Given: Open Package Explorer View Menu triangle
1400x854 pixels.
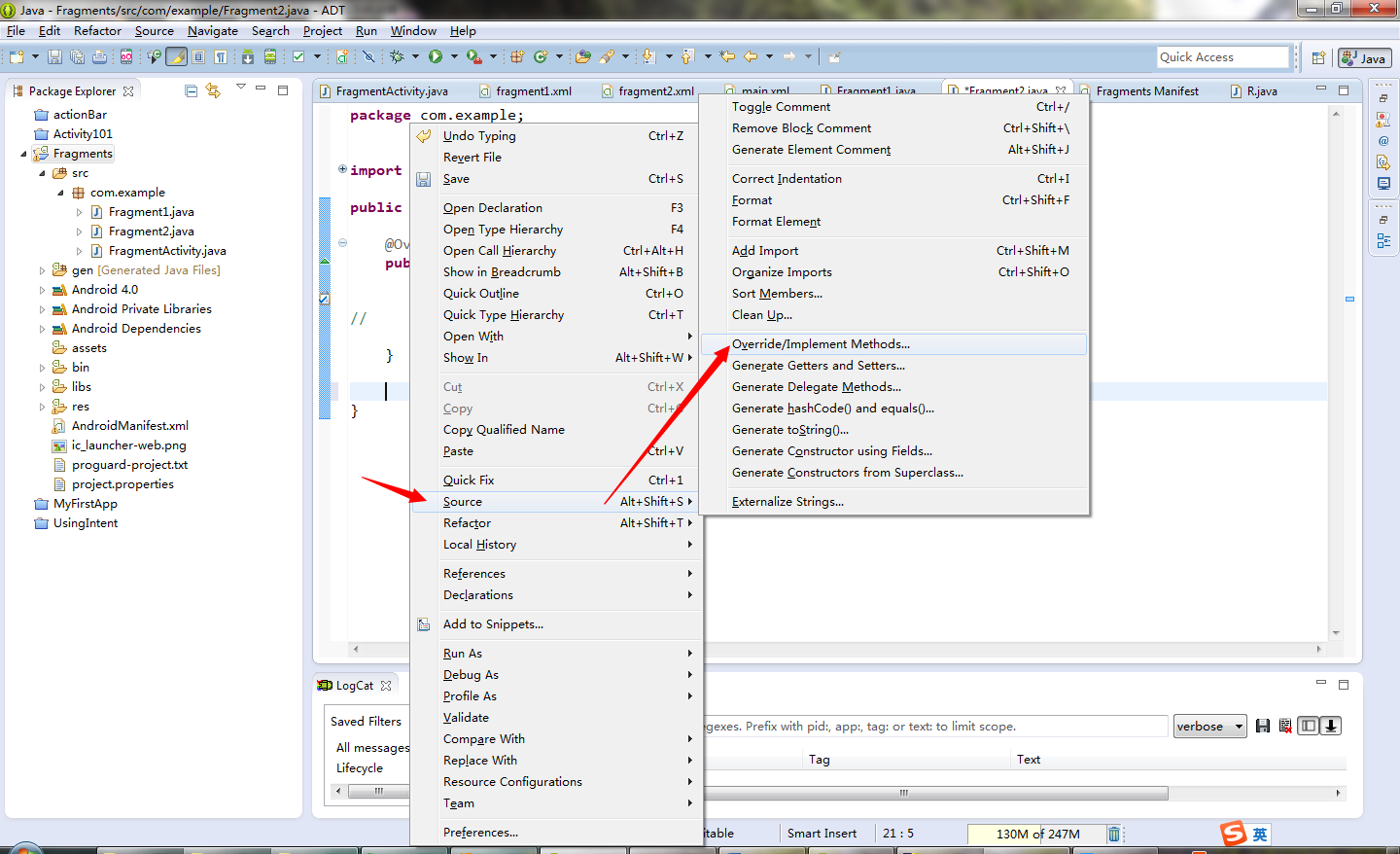Looking at the screenshot, I should [240, 88].
